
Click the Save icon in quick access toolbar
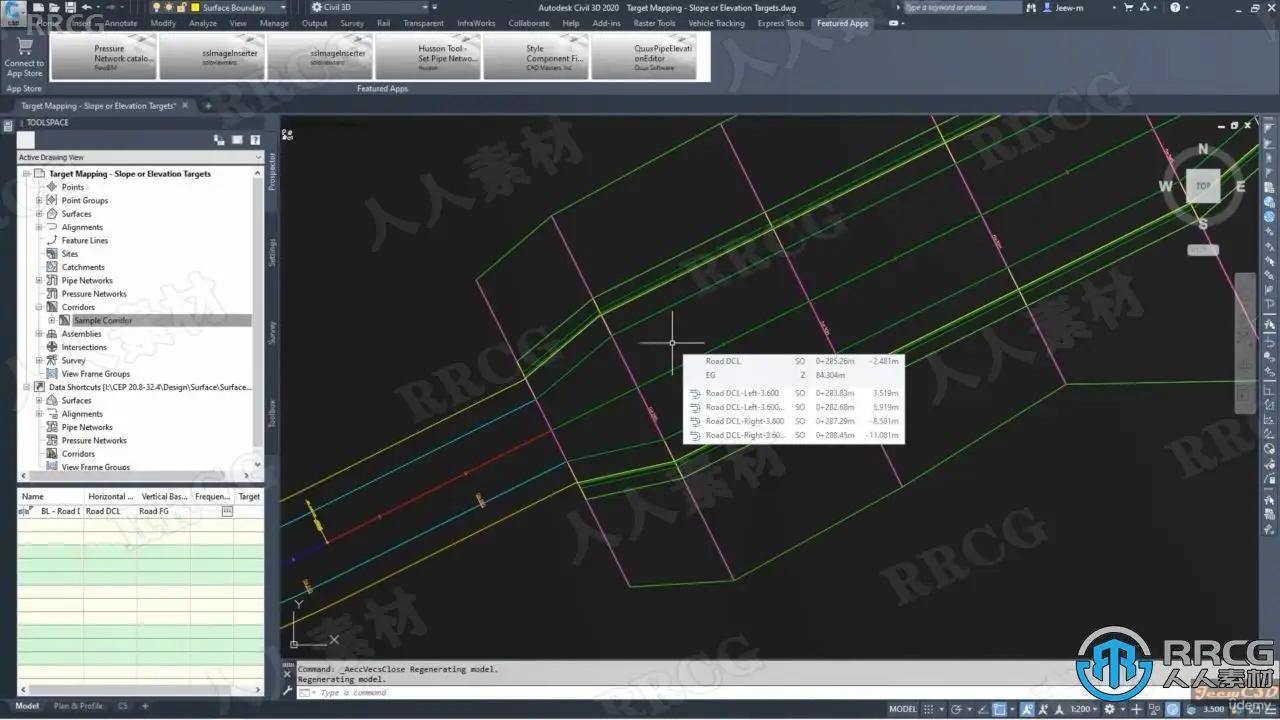coord(68,7)
